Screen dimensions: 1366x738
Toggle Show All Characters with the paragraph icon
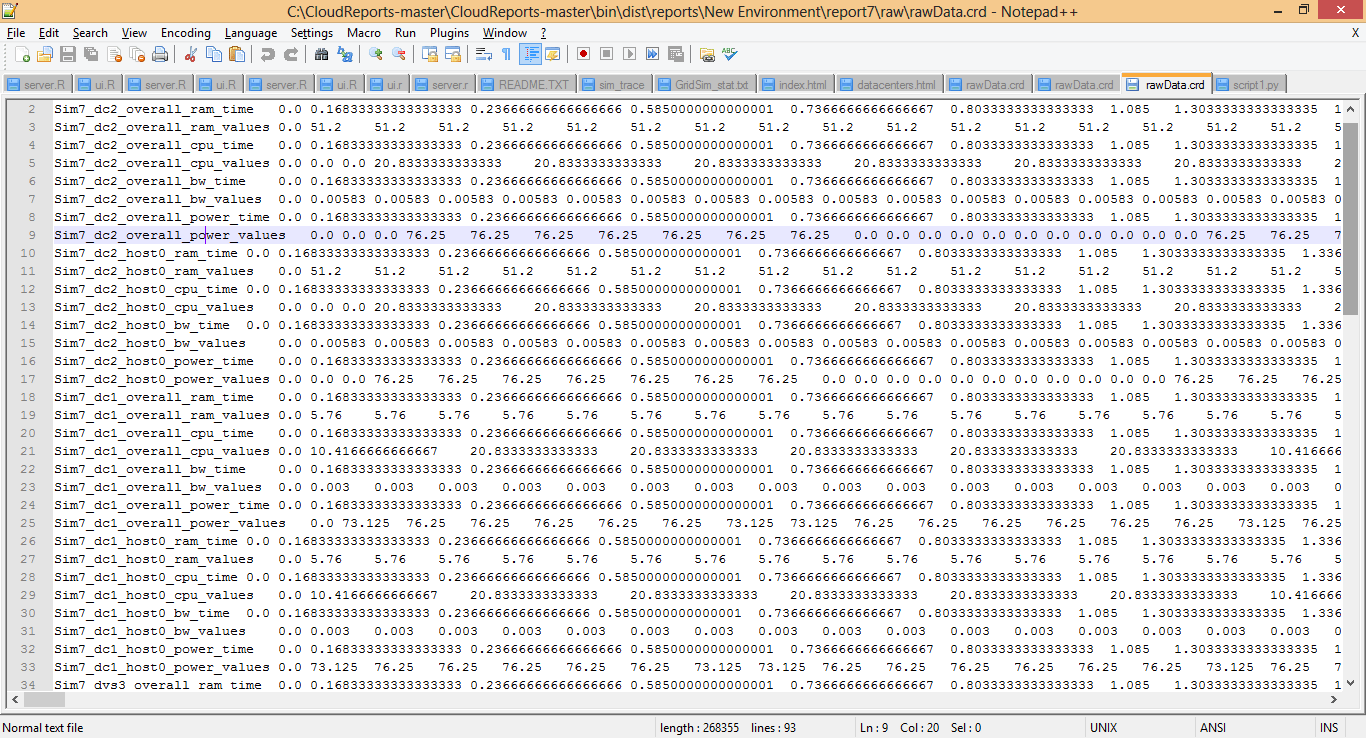[504, 53]
